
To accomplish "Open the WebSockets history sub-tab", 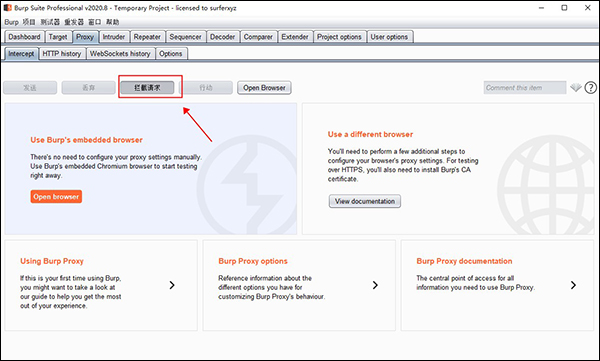I will coord(120,54).
